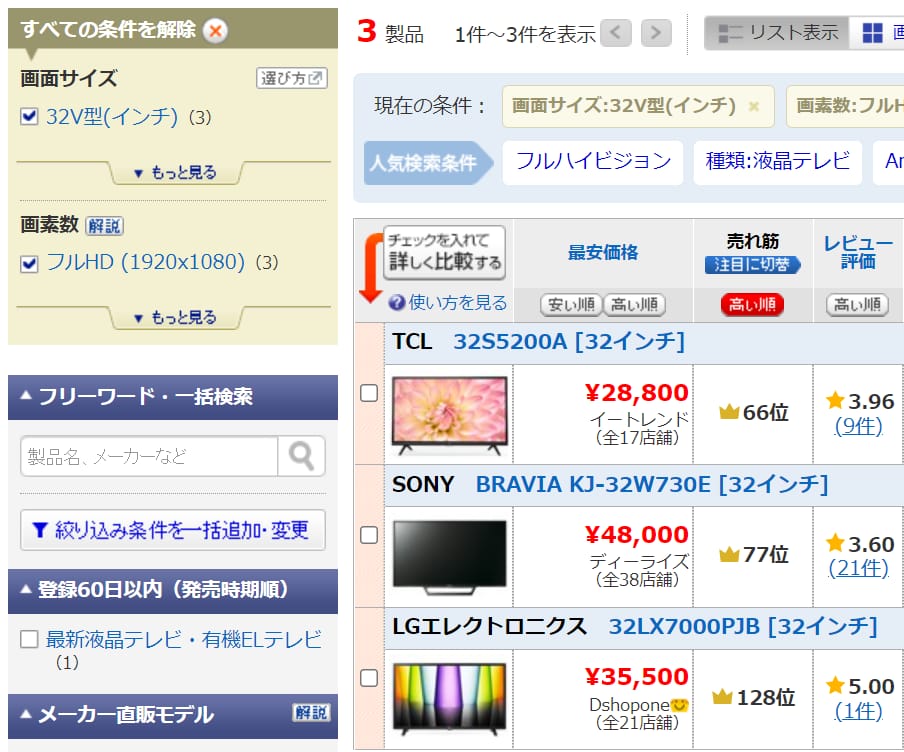Expand もっと見る under 画面サイズ
Viewport: 904px width, 752px height.
[x=174, y=173]
